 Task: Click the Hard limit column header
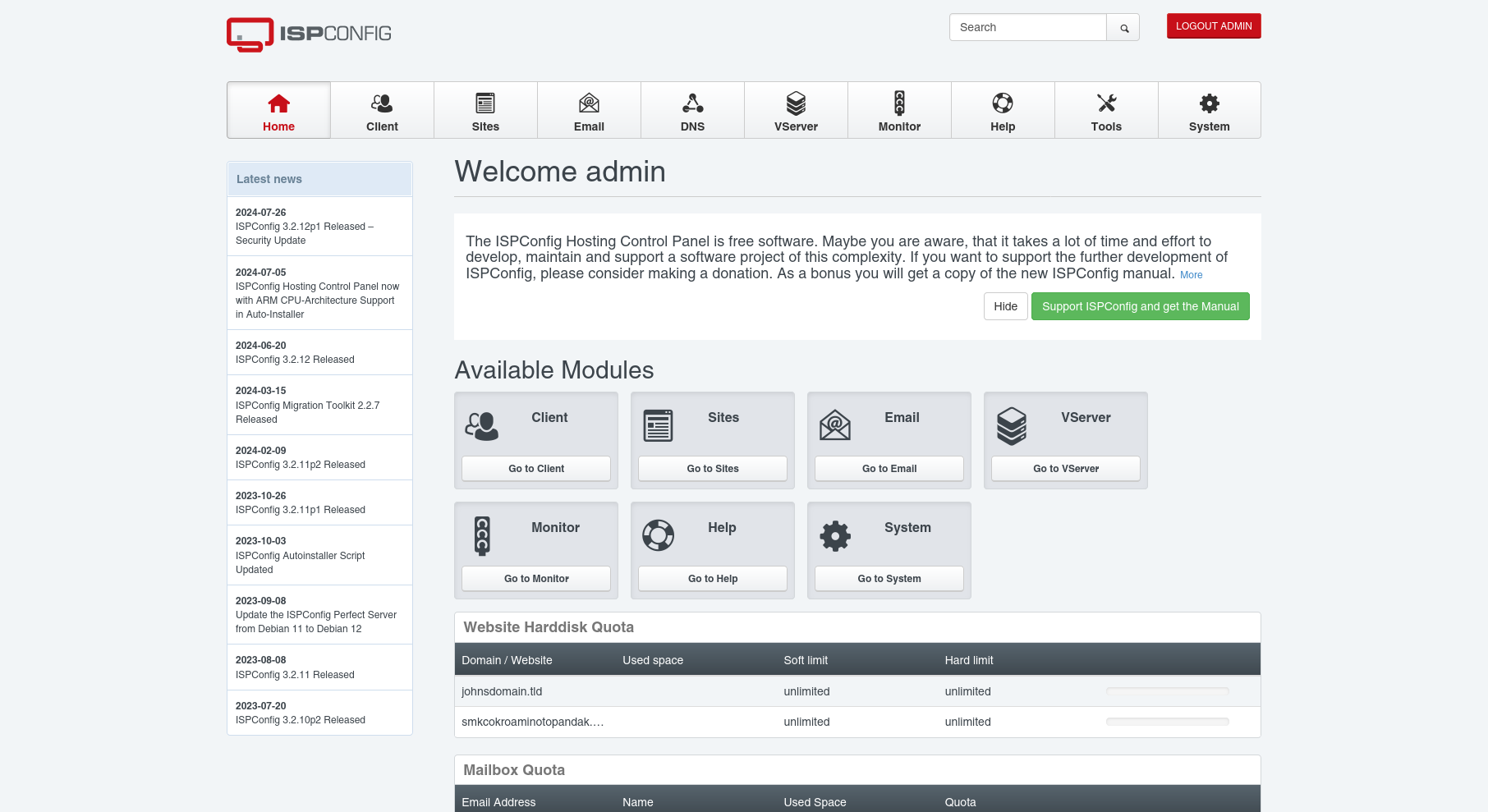point(969,660)
